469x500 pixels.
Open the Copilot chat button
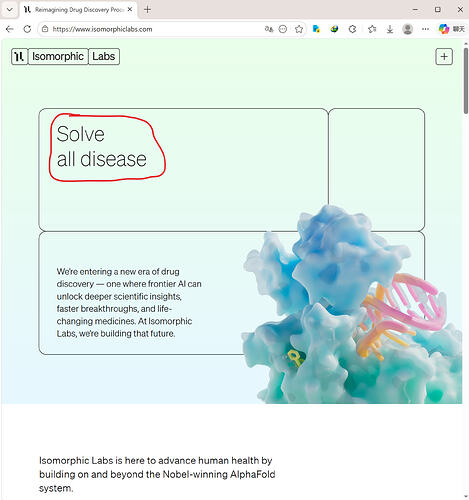[451, 29]
